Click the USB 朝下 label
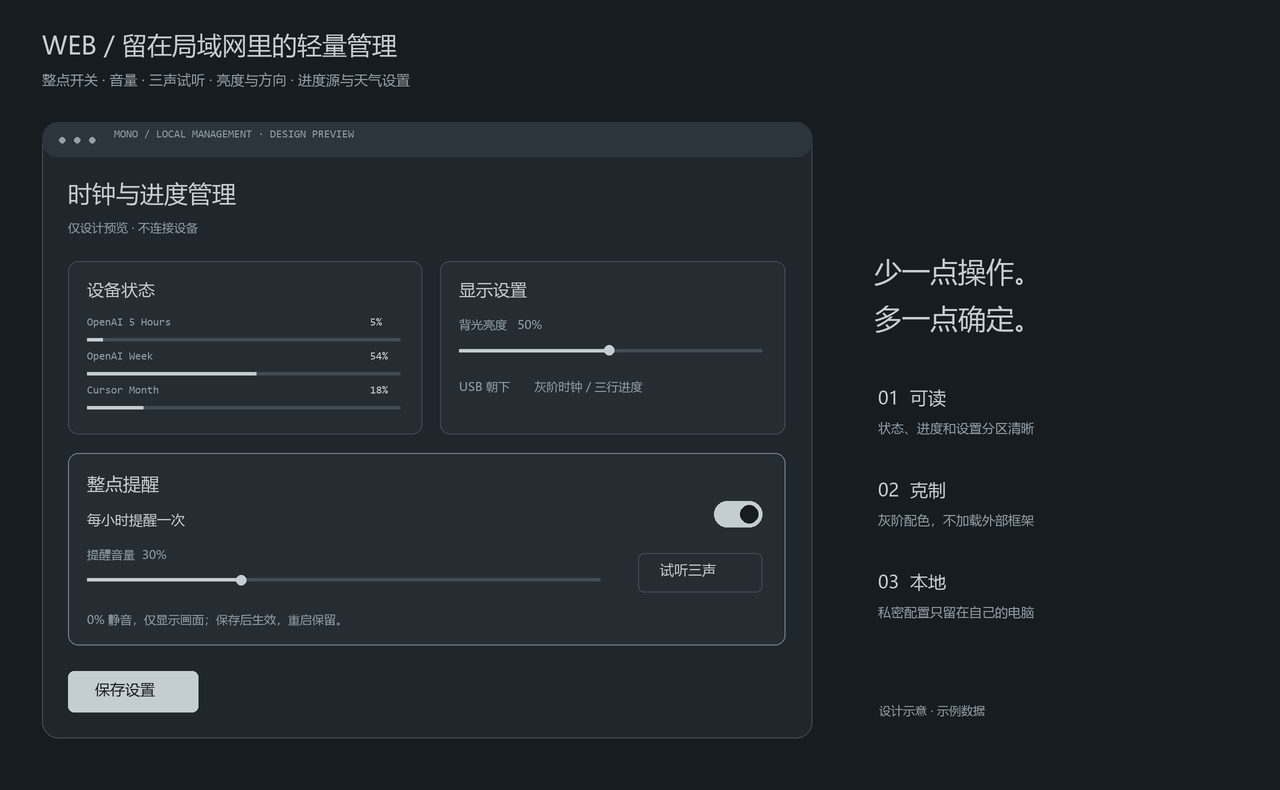This screenshot has width=1280, height=790. [x=484, y=387]
